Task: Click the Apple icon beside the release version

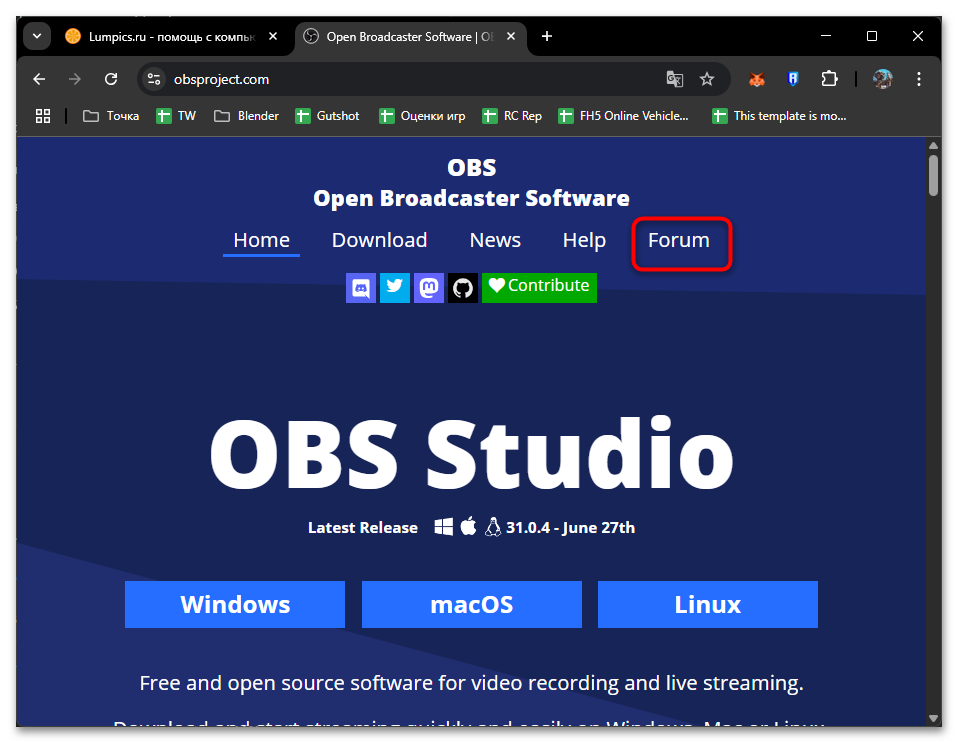Action: click(468, 526)
